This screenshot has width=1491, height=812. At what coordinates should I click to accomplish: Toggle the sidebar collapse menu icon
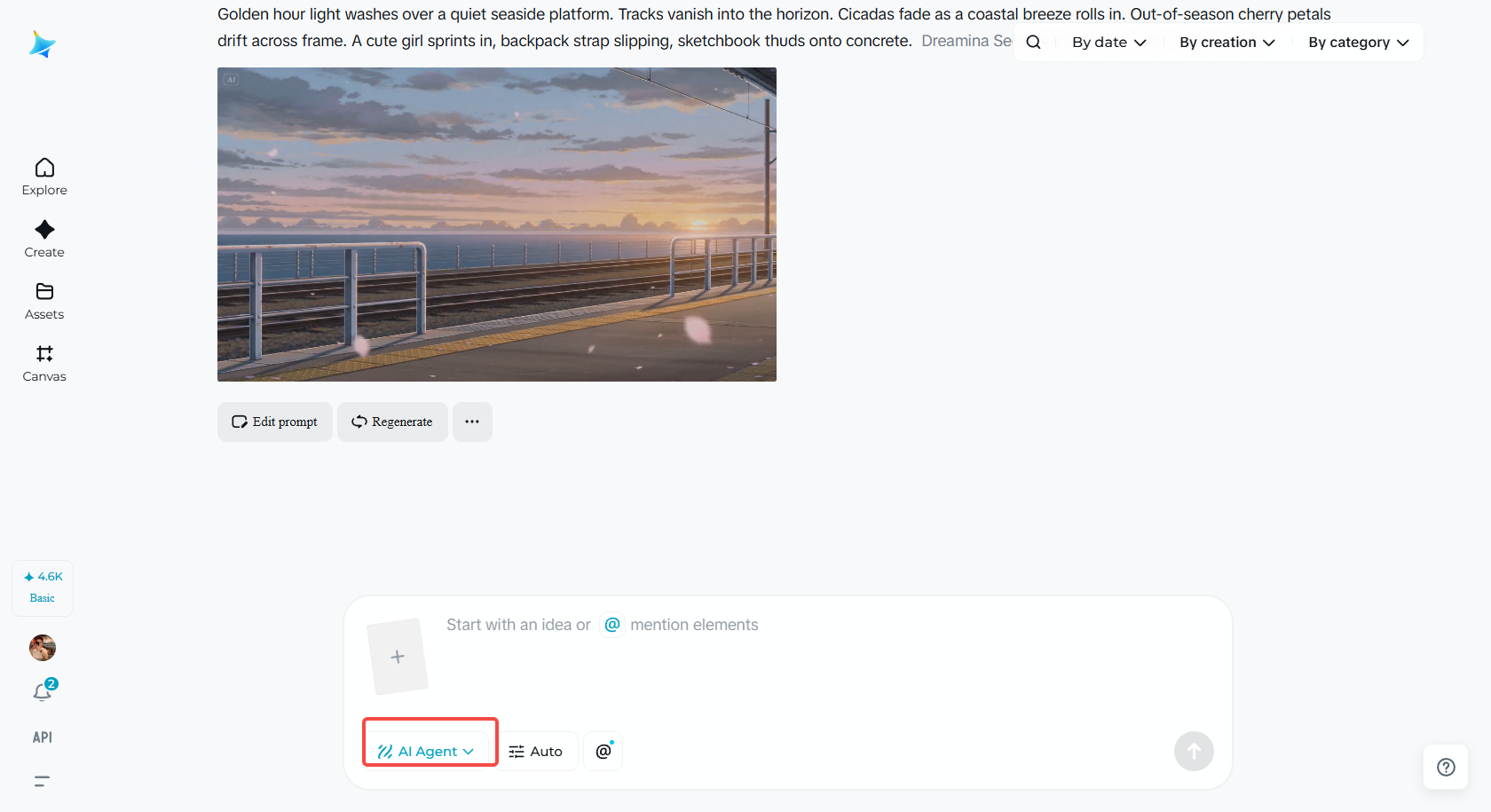tap(42, 782)
